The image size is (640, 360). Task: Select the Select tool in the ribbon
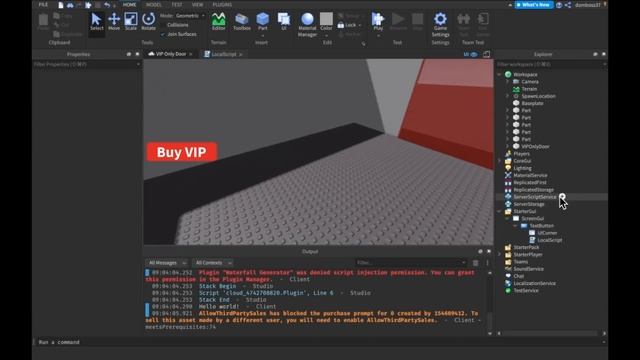[96, 22]
